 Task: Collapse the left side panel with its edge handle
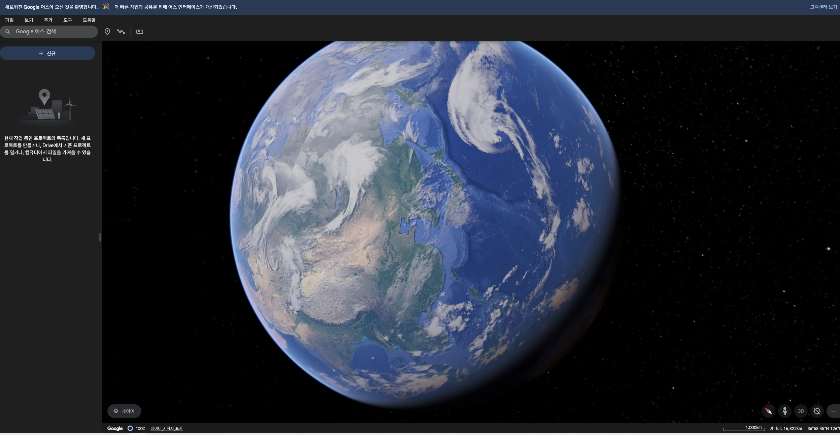point(100,237)
